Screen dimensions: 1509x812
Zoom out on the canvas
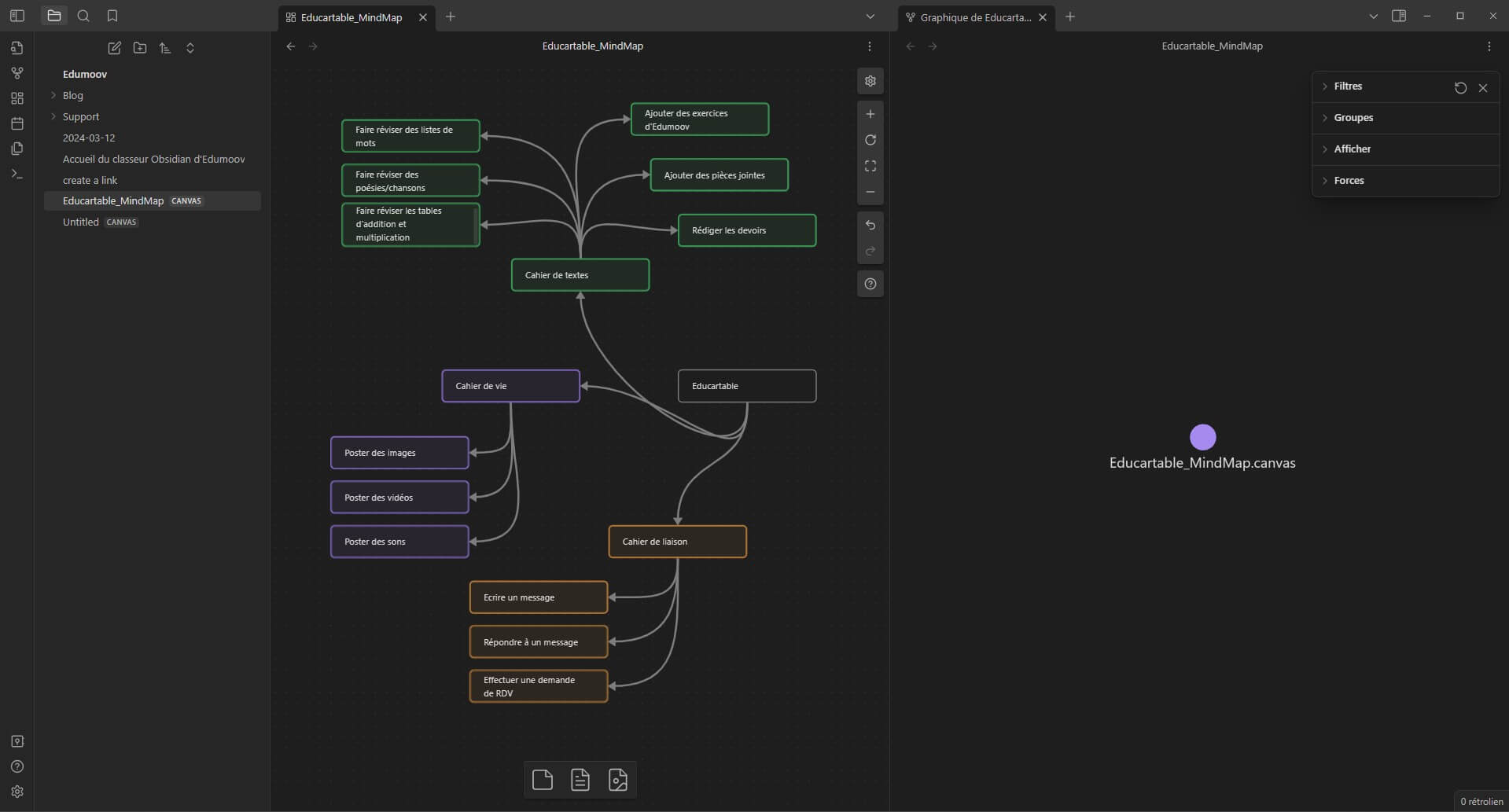870,192
